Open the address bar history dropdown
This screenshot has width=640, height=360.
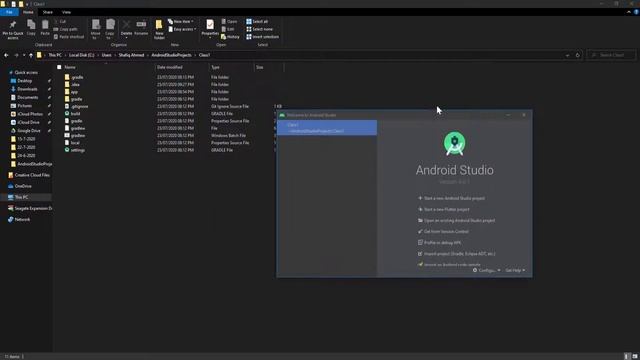(x=567, y=55)
